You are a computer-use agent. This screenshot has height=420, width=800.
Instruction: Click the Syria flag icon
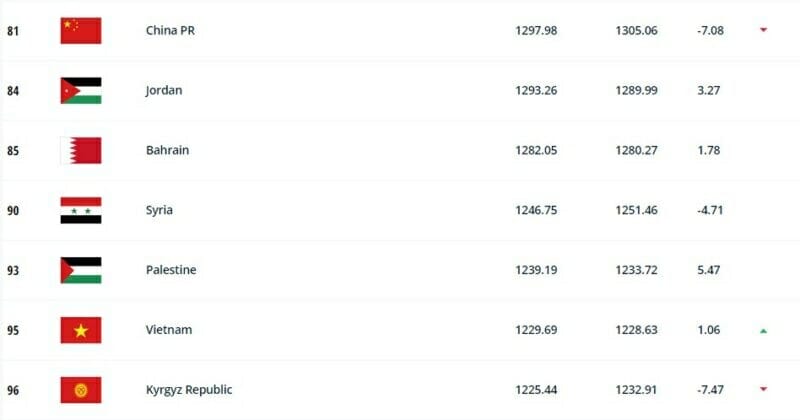pyautogui.click(x=81, y=210)
